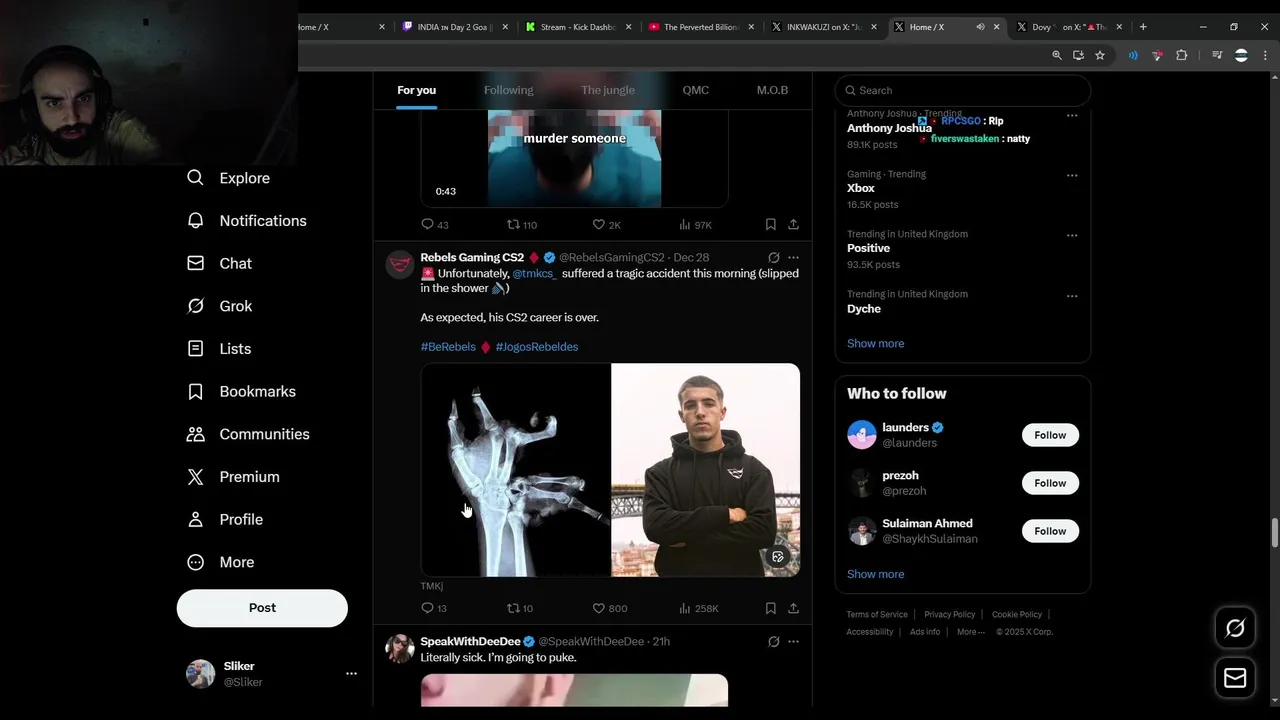Follow prezoh
The height and width of the screenshot is (720, 1280).
1050,483
